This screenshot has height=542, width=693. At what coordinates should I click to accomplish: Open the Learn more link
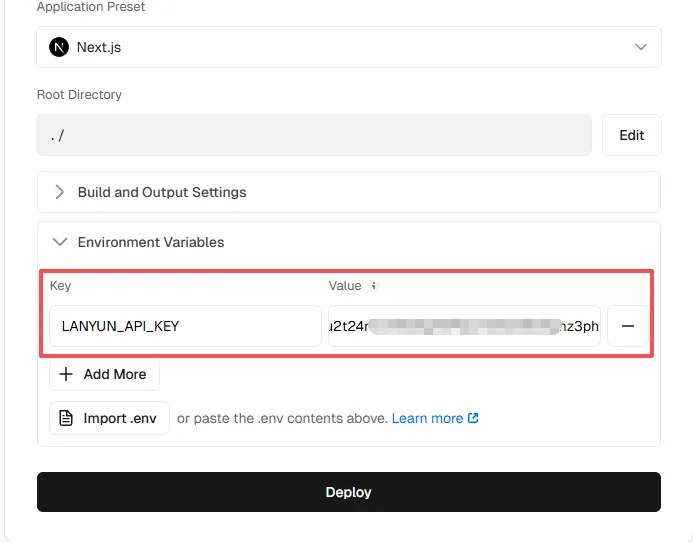[427, 418]
